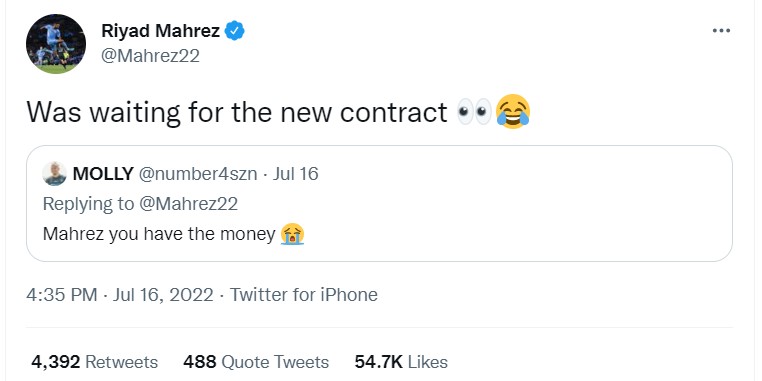This screenshot has width=762, height=381.
Task: Click the 'Was waiting for the new contract' text
Action: point(237,112)
